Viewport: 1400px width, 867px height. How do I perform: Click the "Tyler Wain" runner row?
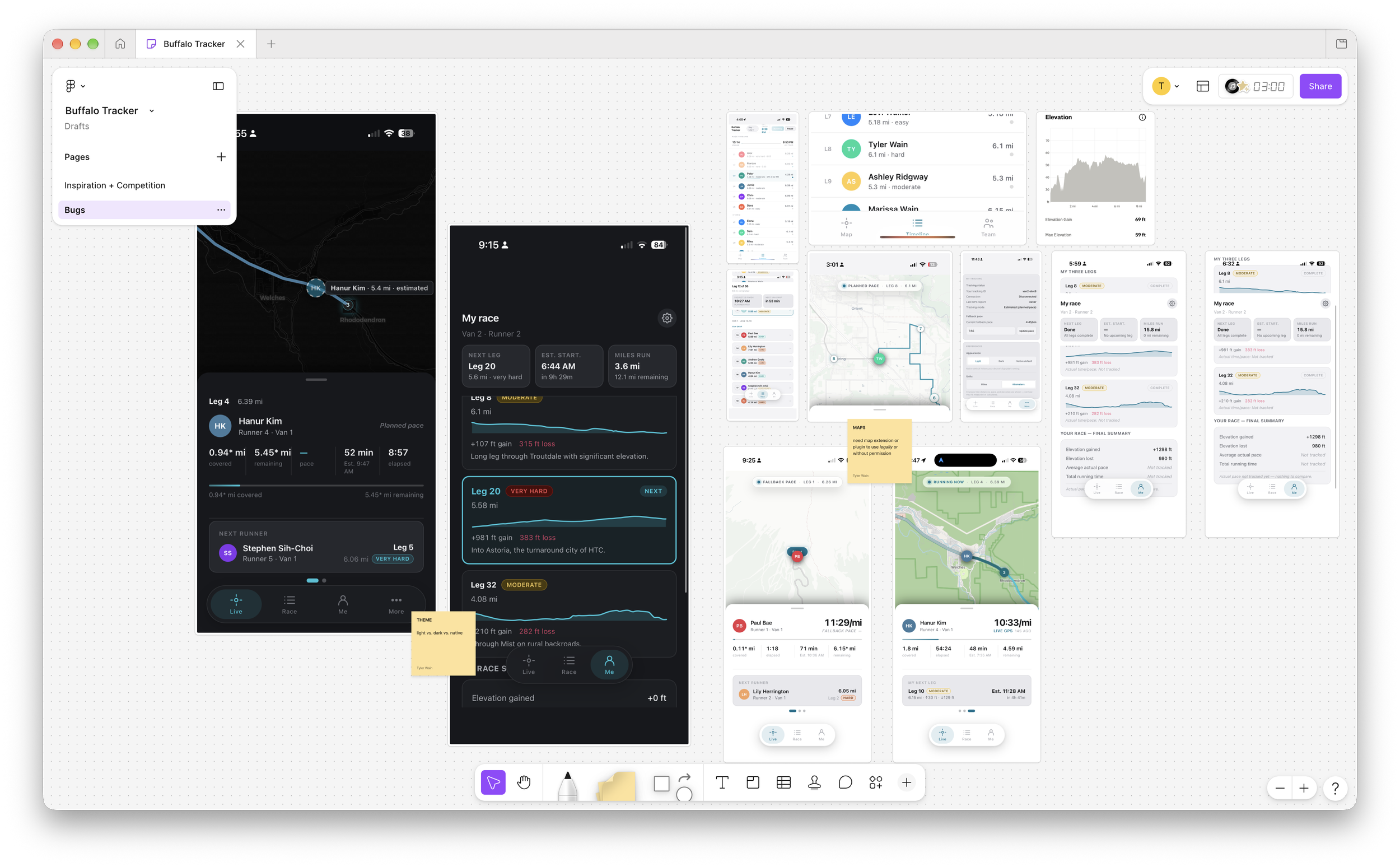(917, 149)
